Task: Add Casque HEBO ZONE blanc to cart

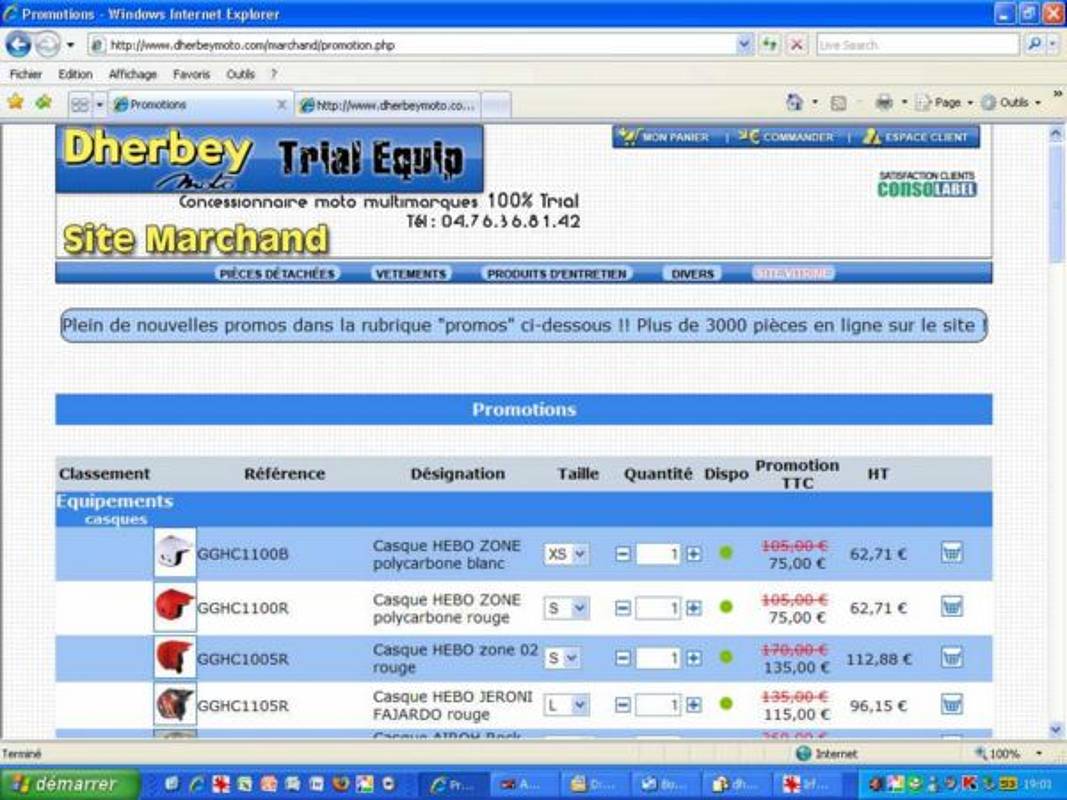Action: pos(952,552)
